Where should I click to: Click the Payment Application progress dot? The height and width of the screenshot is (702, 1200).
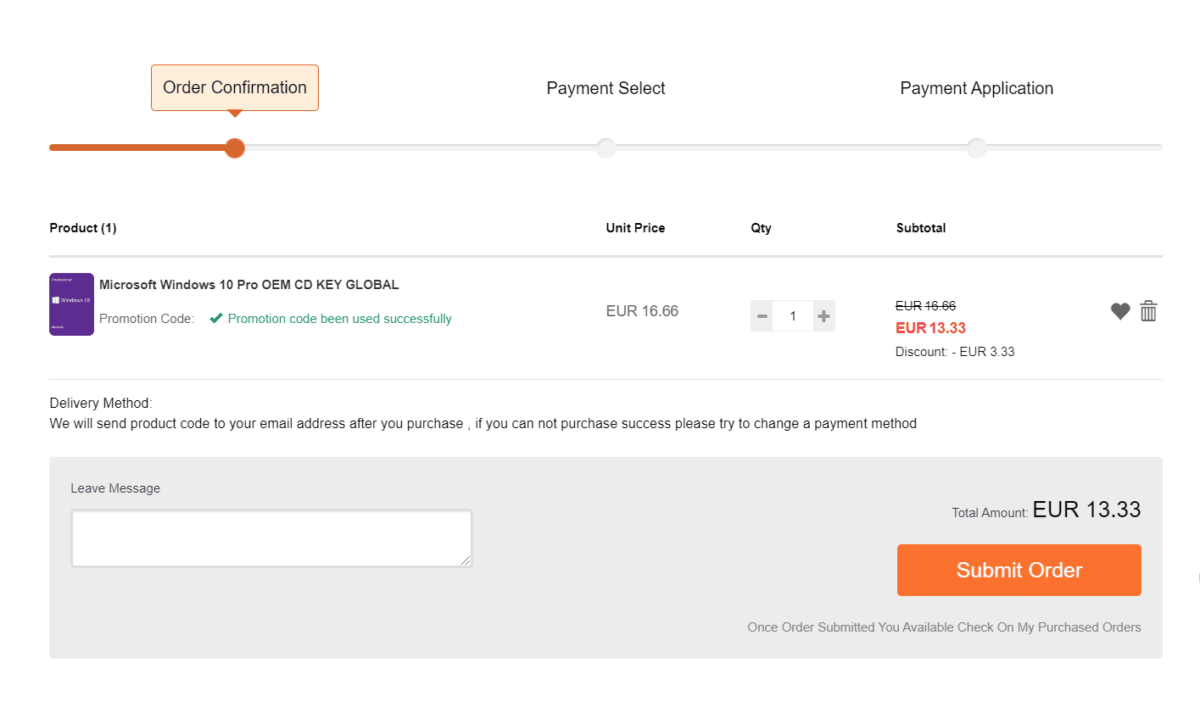[x=977, y=148]
